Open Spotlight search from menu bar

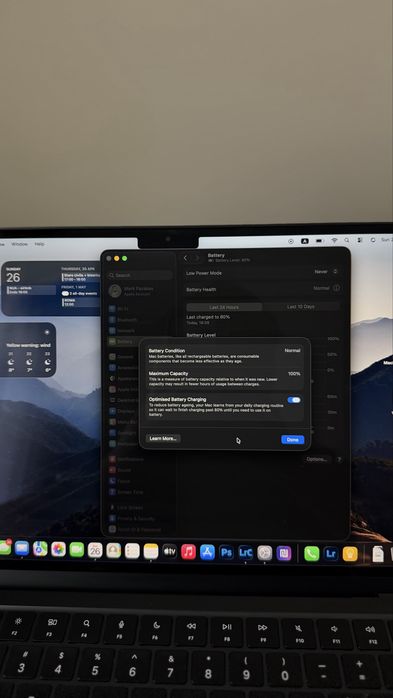347,240
